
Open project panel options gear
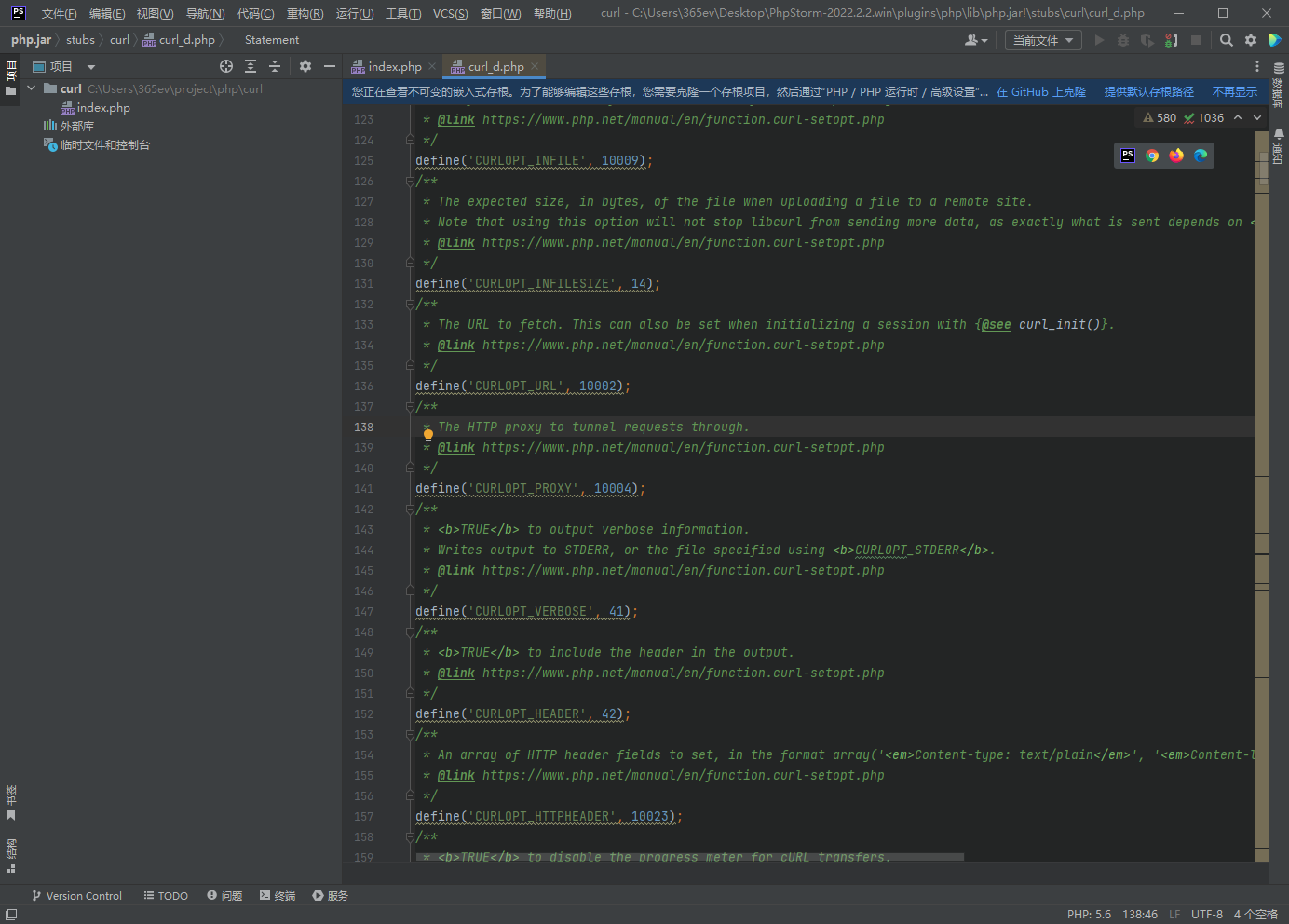(305, 66)
